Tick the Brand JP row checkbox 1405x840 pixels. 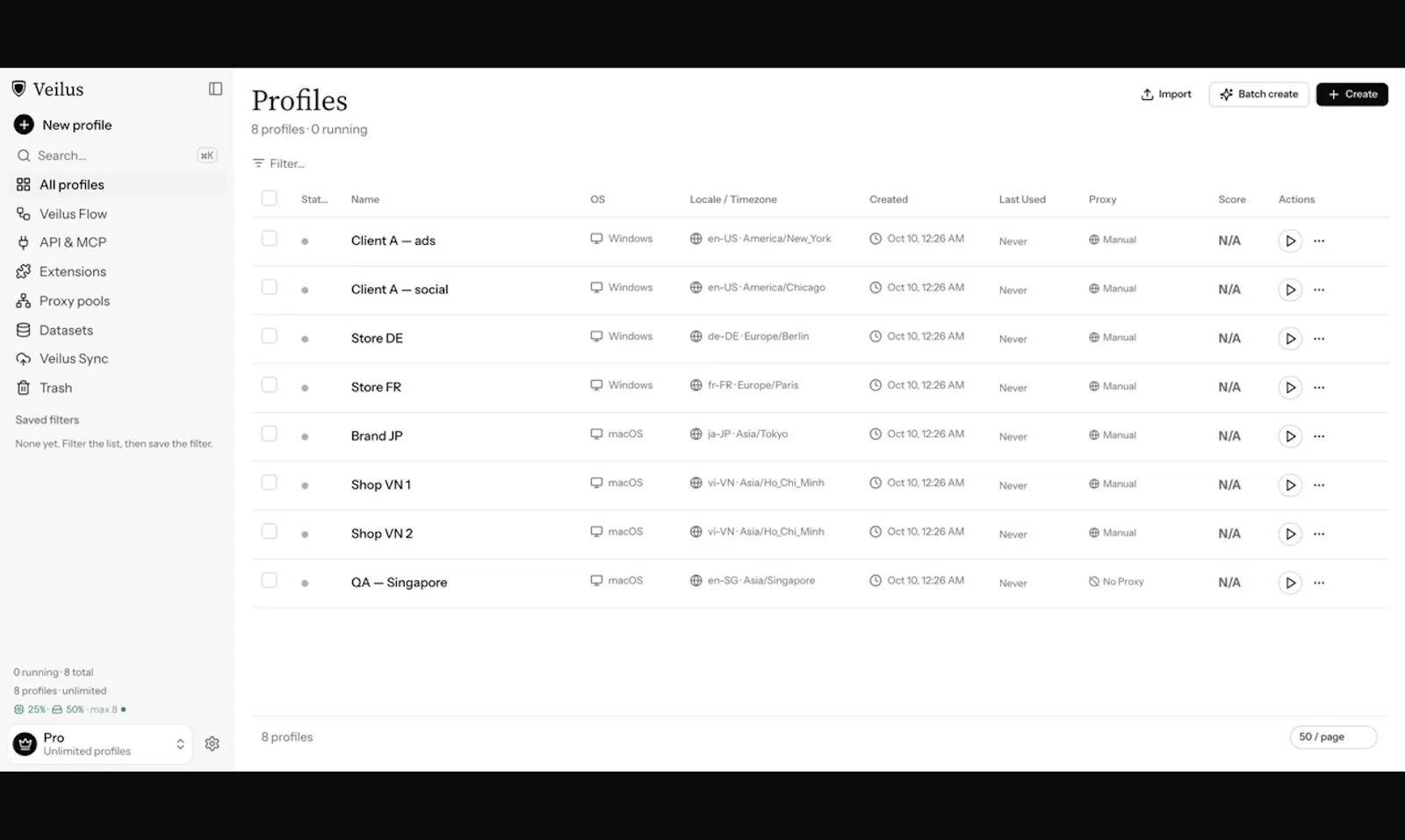(269, 434)
